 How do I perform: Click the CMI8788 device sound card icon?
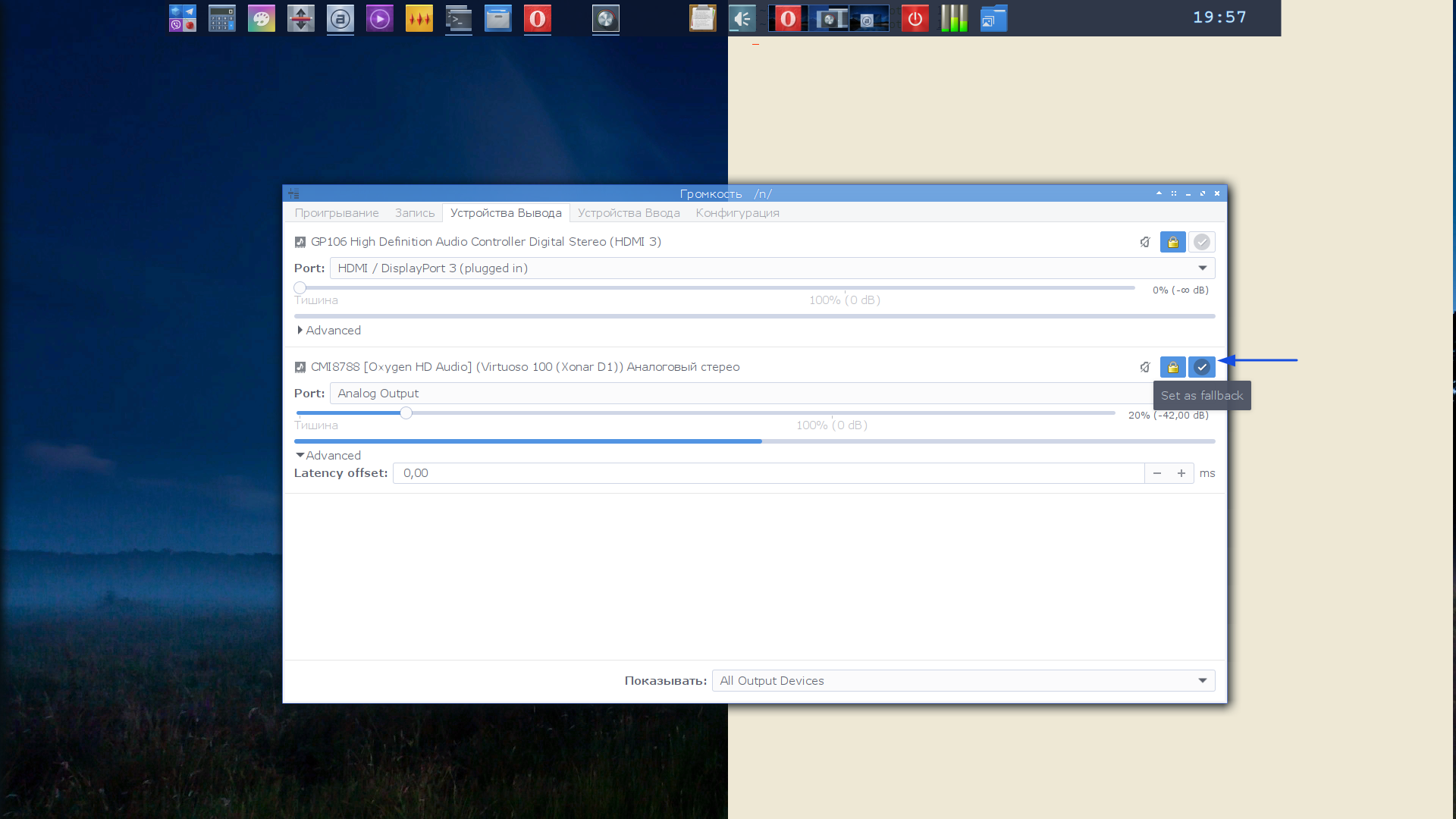(300, 367)
